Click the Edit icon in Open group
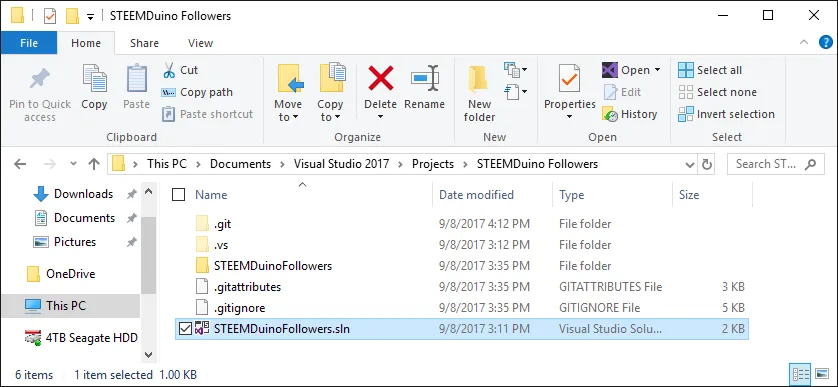Screen dimensions: 838x387 [610, 92]
